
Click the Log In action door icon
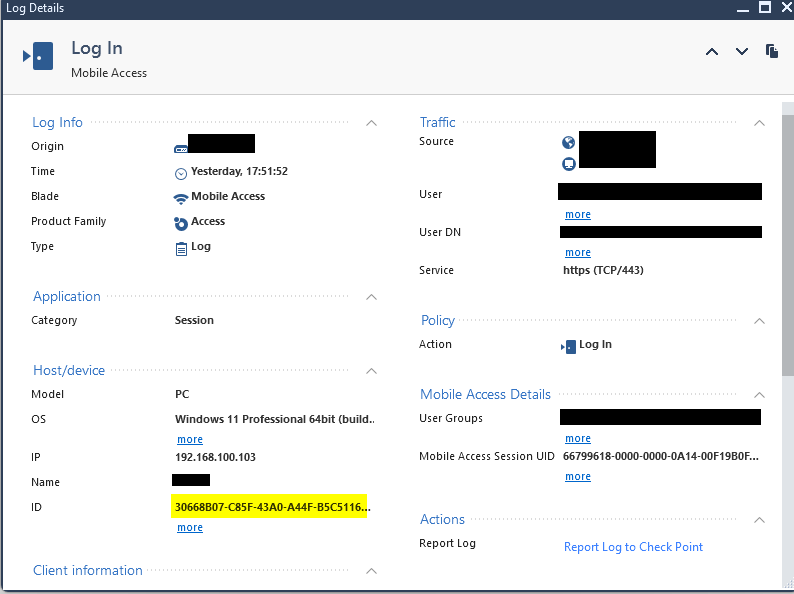[569, 345]
